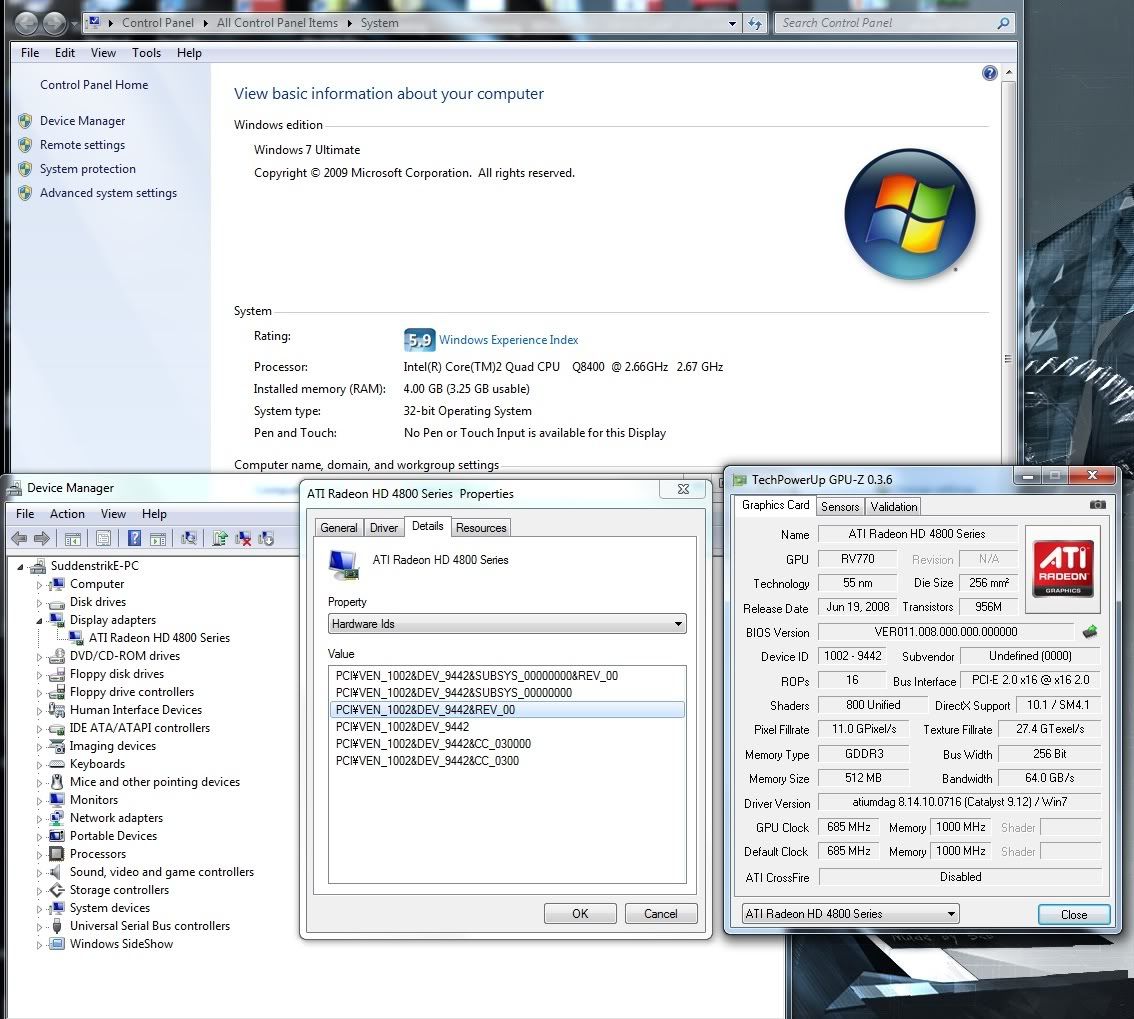
Task: Select the Windows SideShow tree item
Action: 122,944
